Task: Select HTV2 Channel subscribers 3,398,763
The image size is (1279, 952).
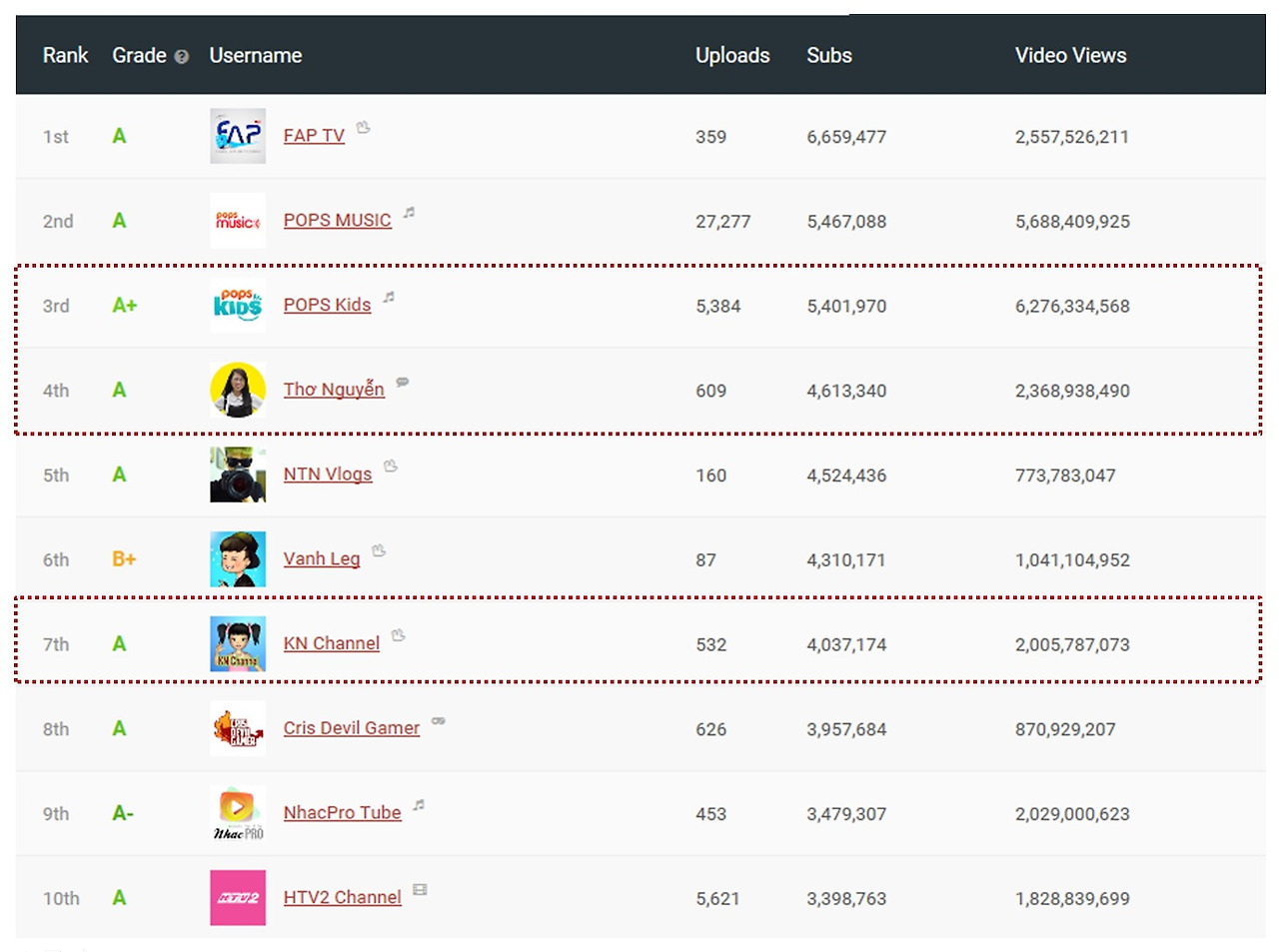Action: click(x=846, y=899)
